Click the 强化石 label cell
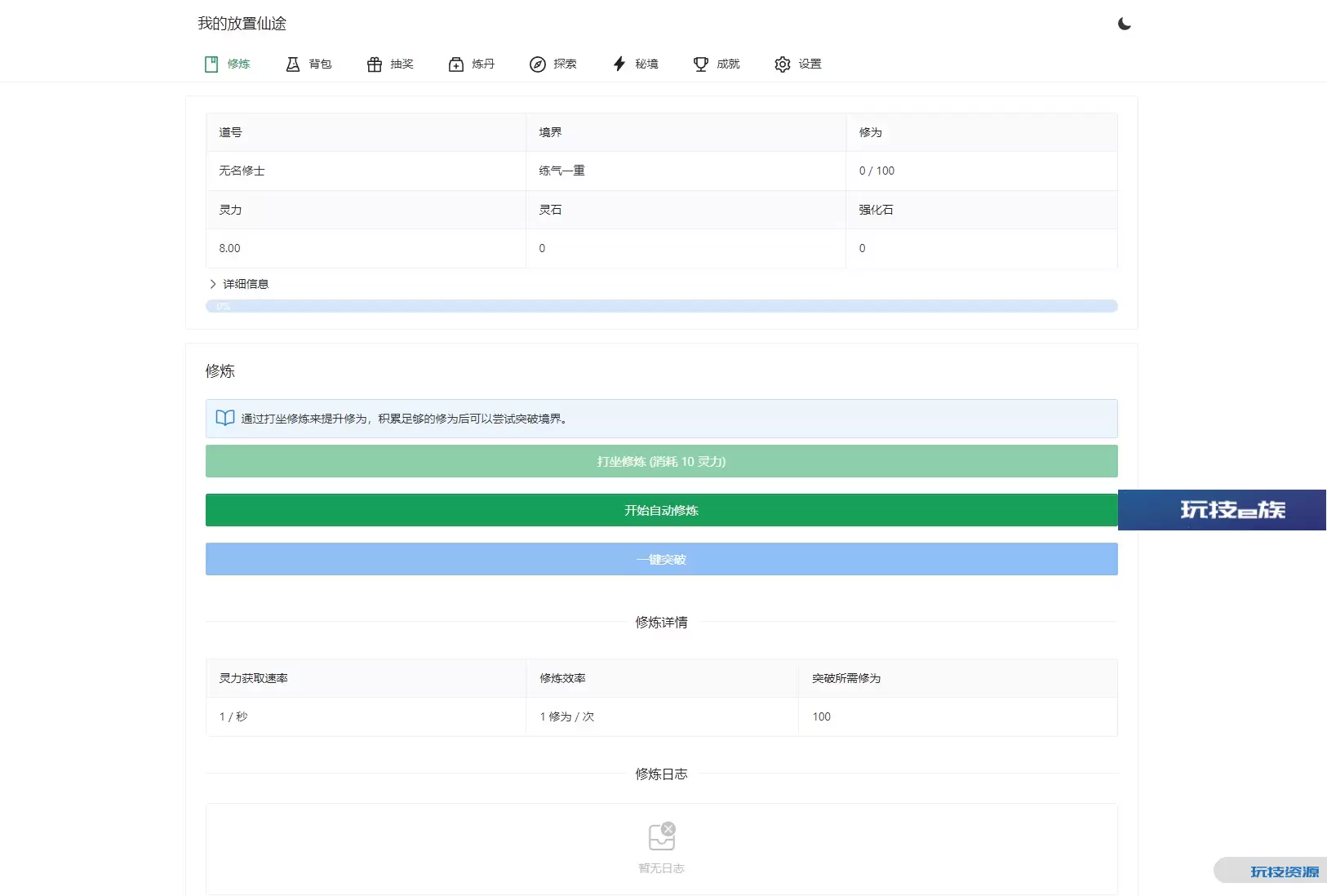1327x896 pixels. [982, 210]
